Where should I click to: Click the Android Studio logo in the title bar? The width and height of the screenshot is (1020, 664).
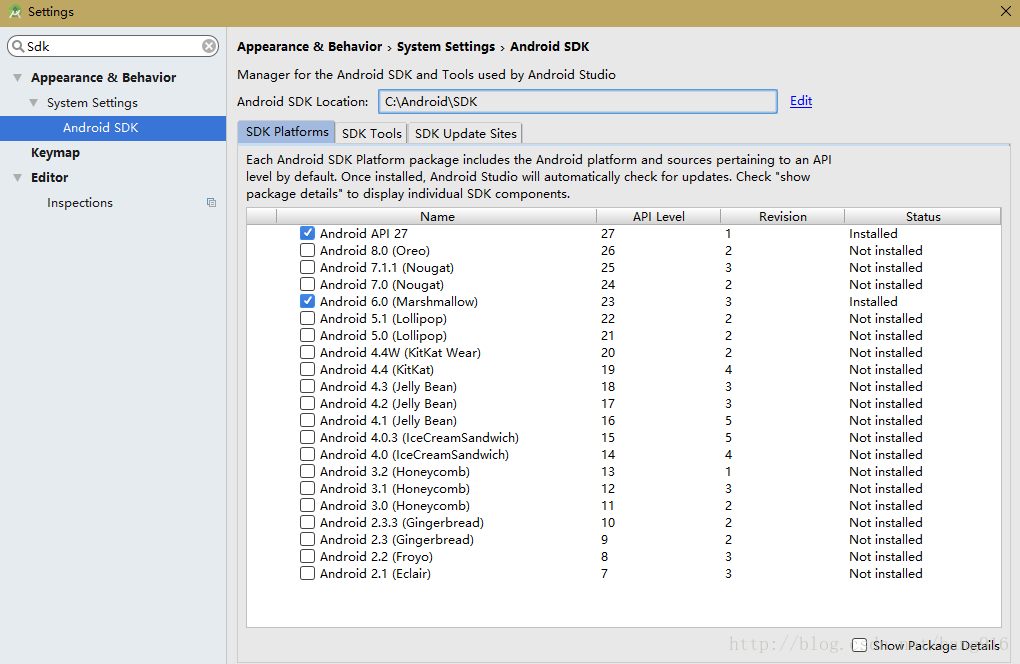(x=14, y=12)
